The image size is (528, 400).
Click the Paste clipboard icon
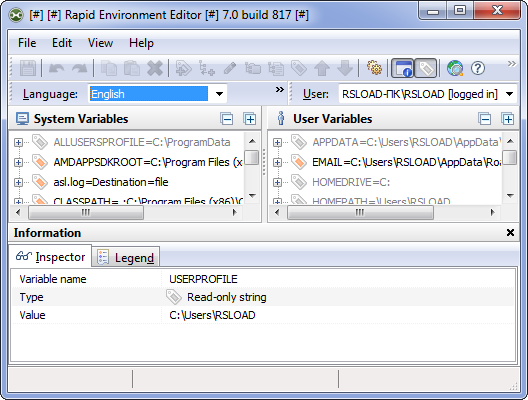click(x=132, y=68)
